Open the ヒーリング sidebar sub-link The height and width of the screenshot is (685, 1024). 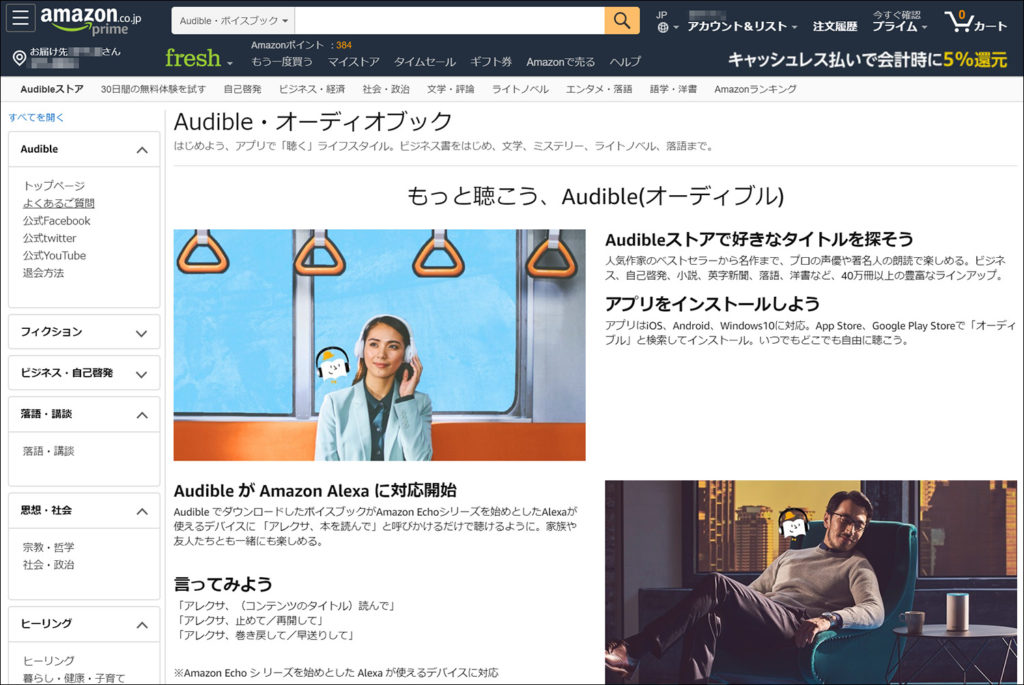click(x=48, y=661)
